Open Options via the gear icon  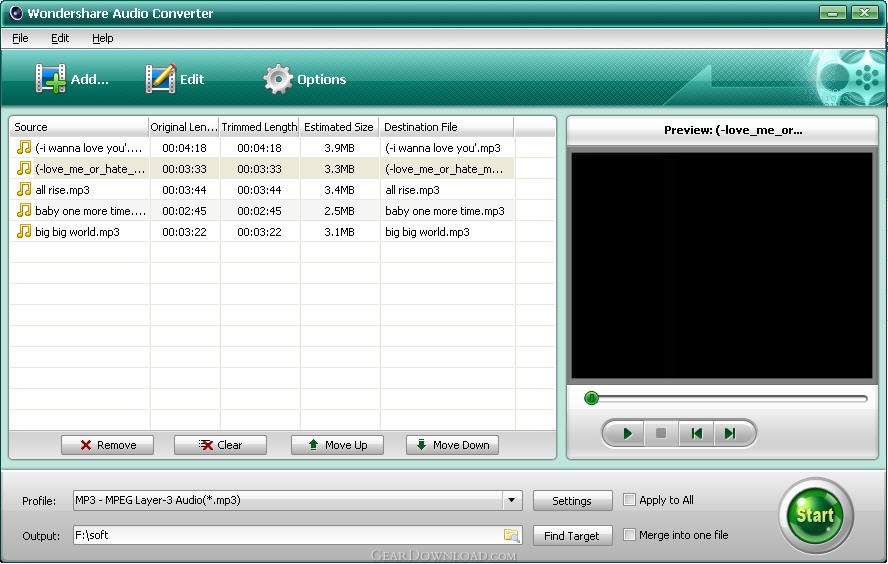click(278, 79)
